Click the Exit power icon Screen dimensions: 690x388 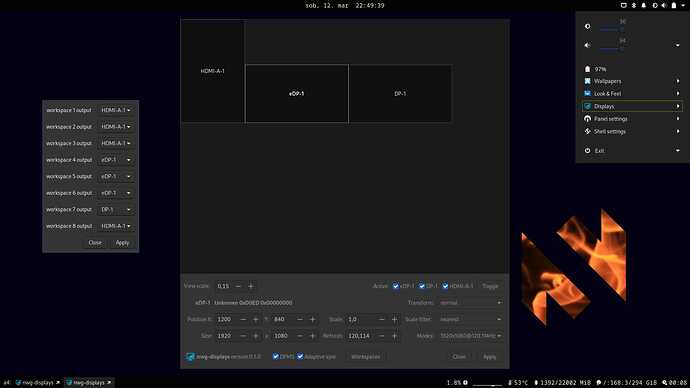click(587, 150)
